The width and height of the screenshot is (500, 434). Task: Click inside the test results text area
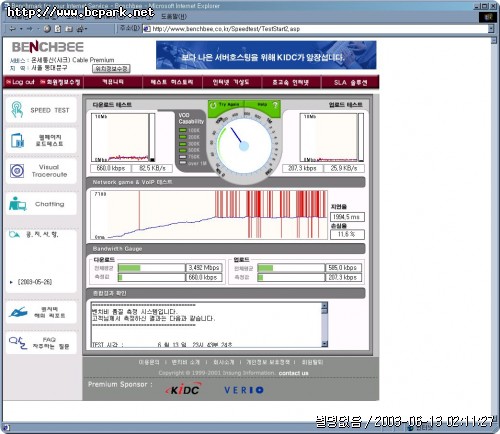[206, 325]
